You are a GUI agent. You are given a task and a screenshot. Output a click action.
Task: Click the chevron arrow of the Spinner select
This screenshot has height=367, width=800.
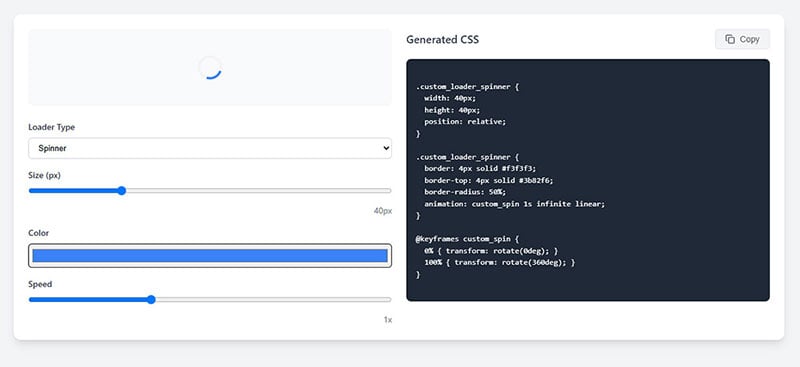point(385,149)
